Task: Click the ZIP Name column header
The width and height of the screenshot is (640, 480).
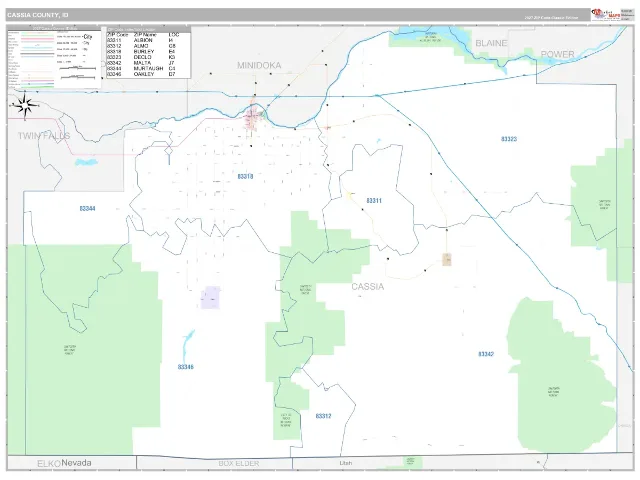Action: click(145, 35)
